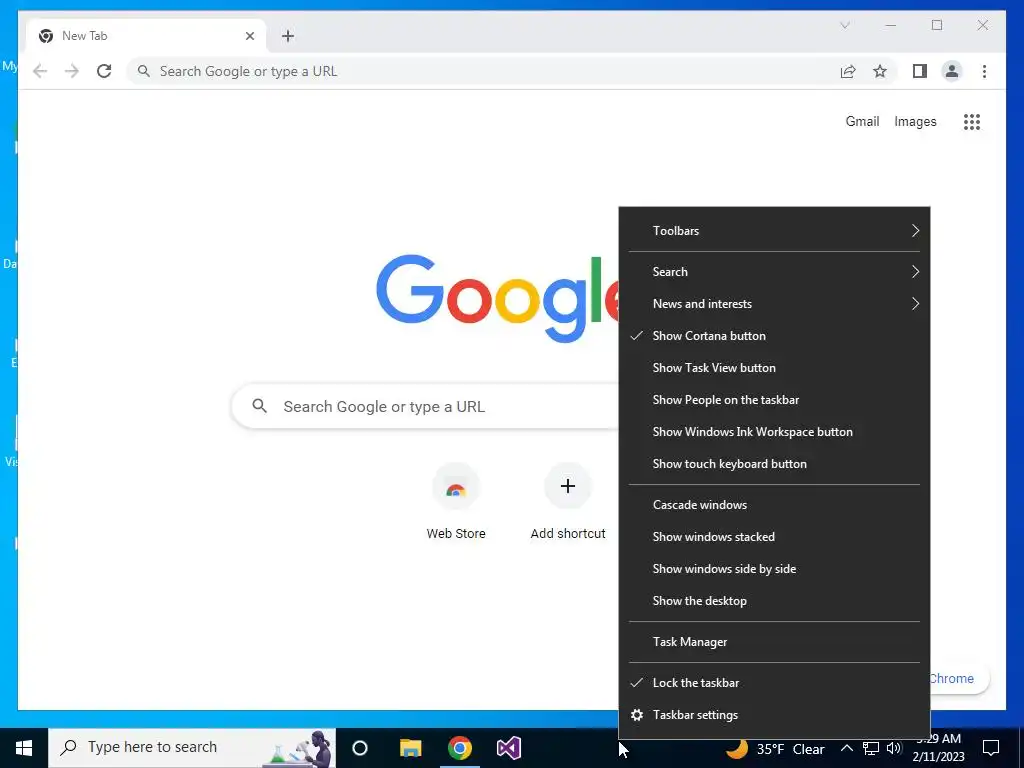The height and width of the screenshot is (768, 1024).
Task: Expand the Toolbars submenu
Action: tap(774, 231)
